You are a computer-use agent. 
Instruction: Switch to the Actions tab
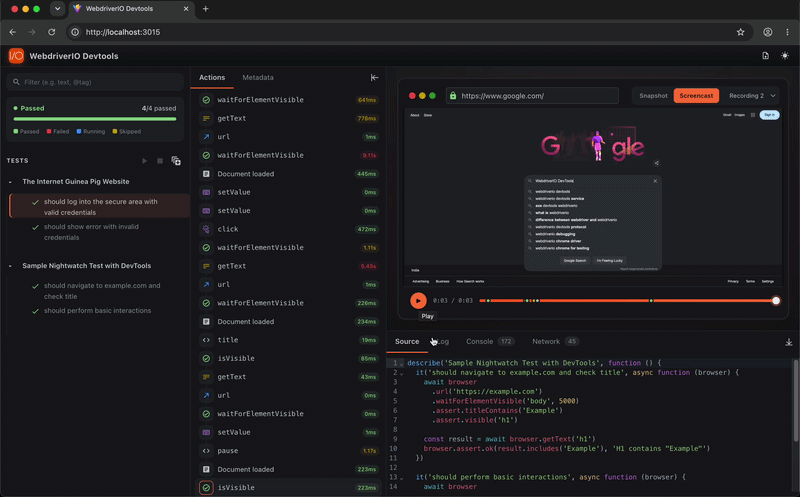(x=212, y=78)
